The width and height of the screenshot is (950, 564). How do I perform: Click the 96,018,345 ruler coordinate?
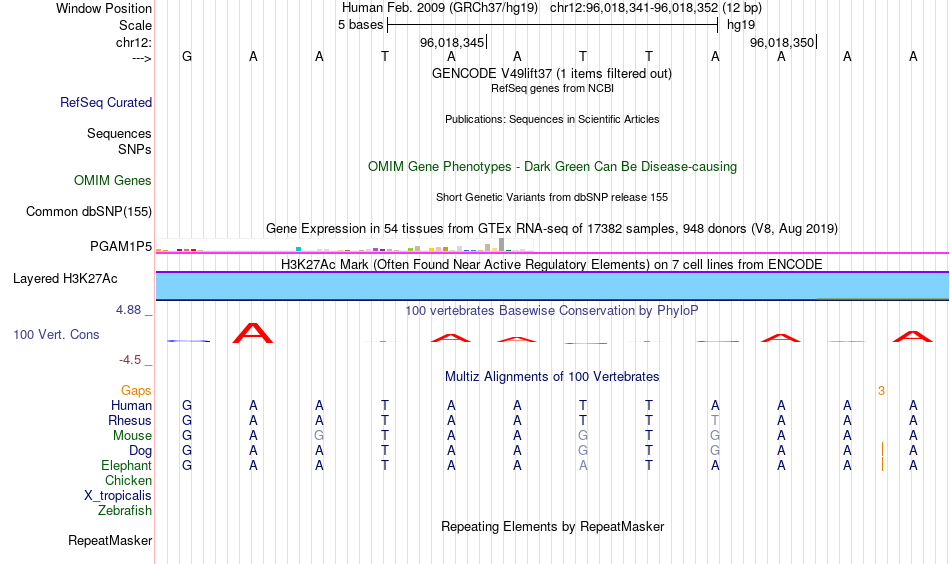452,42
